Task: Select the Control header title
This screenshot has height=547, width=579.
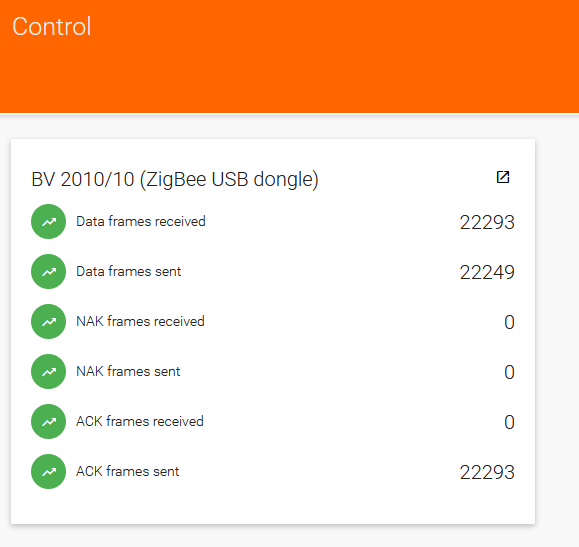Action: (x=52, y=27)
